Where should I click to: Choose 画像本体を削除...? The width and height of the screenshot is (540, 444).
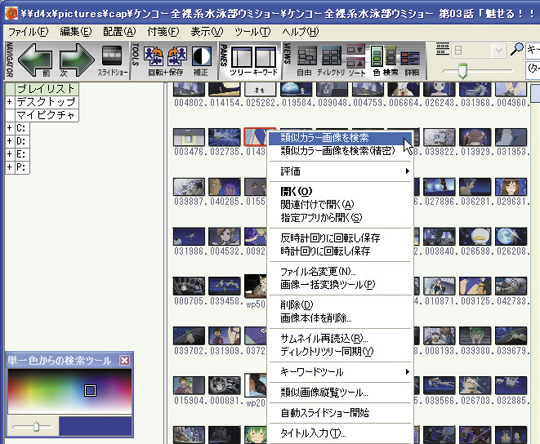(x=340, y=318)
